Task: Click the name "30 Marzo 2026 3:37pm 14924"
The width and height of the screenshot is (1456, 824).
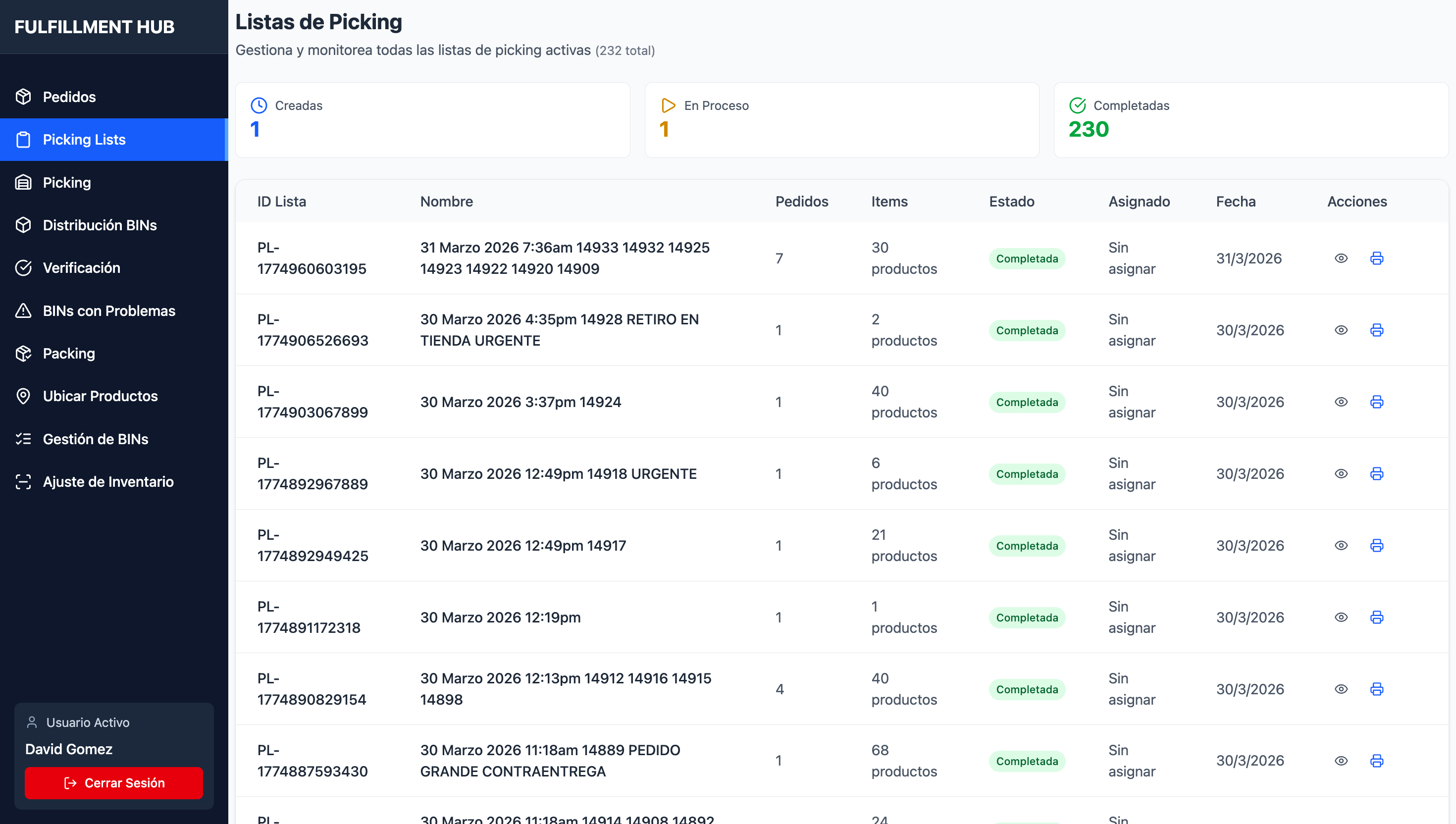Action: (x=520, y=402)
